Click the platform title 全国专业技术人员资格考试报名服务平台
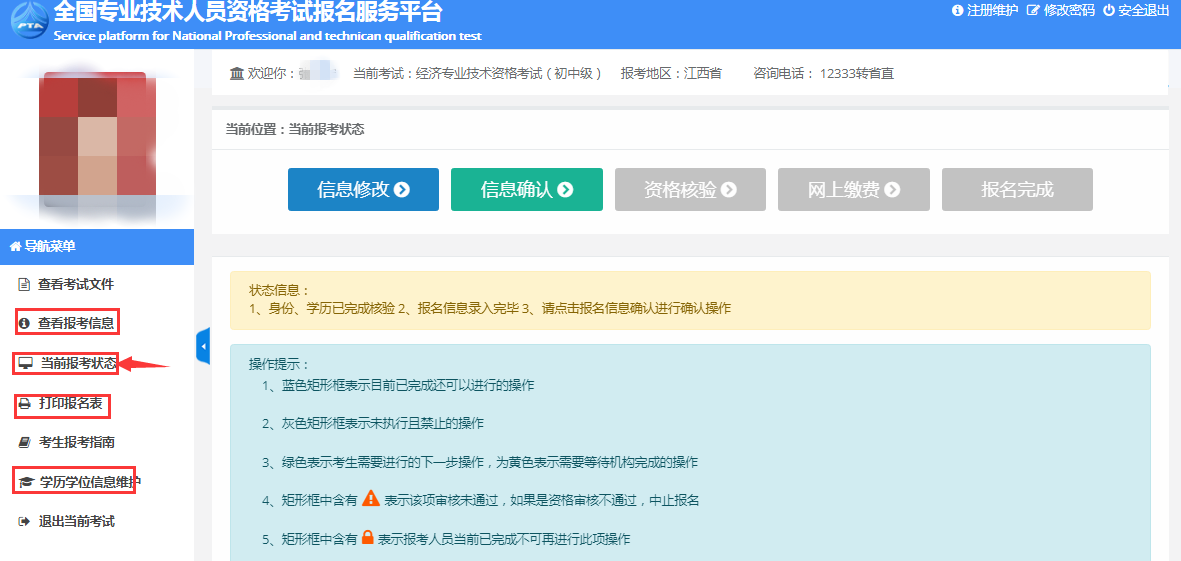The image size is (1181, 561). 249,12
